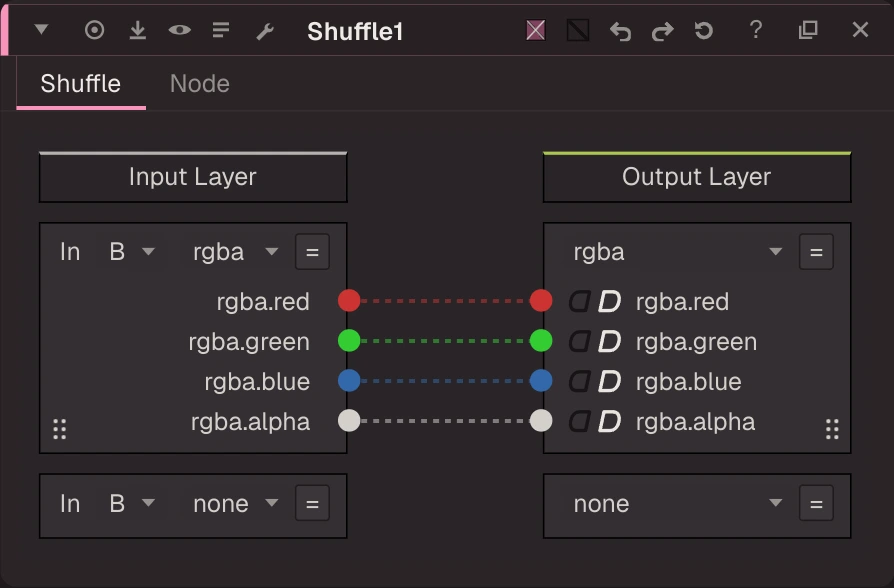Toggle the D button for output rgba.red
The image size is (894, 588).
609,301
